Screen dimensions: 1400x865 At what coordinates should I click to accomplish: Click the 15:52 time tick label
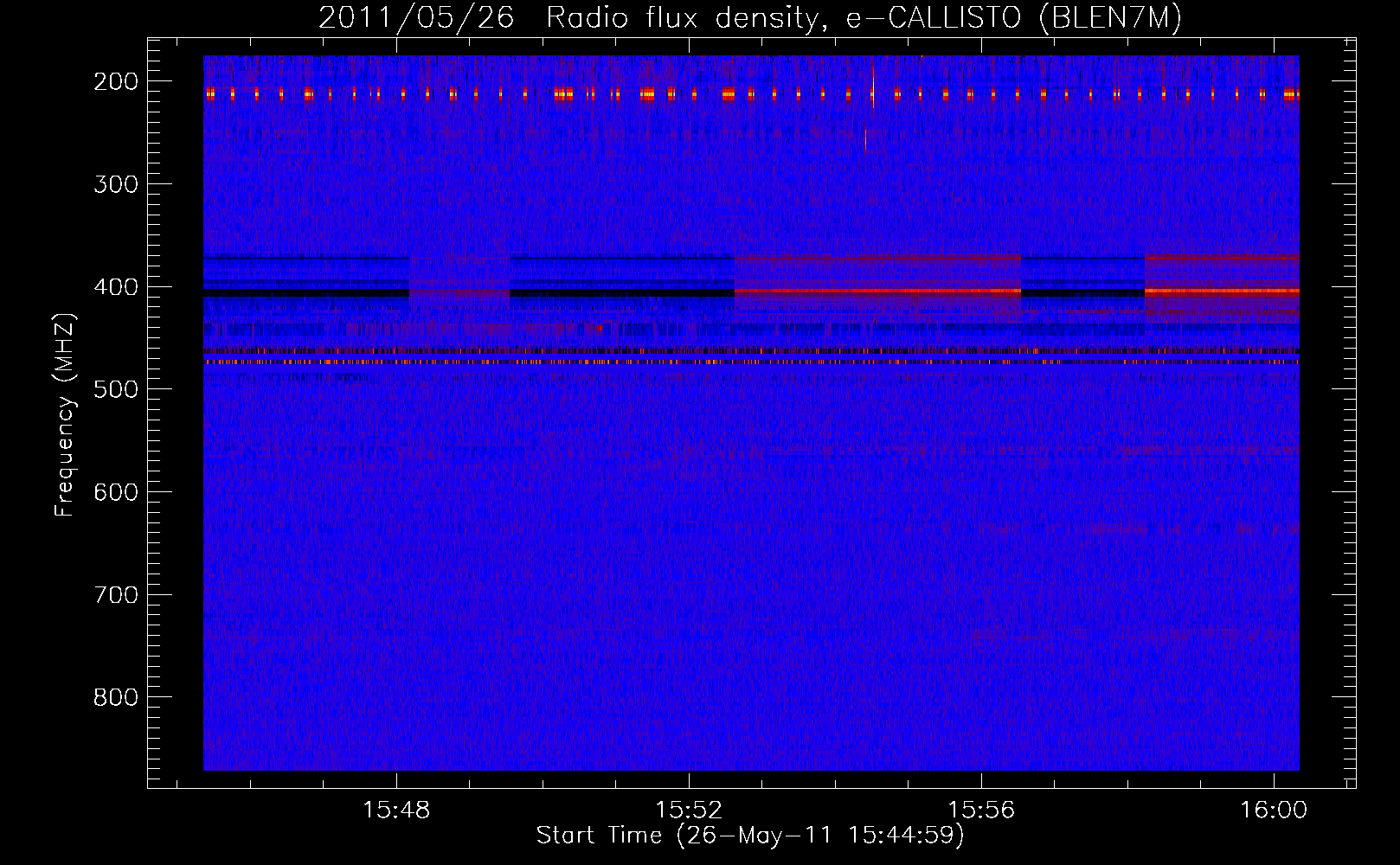(x=689, y=811)
